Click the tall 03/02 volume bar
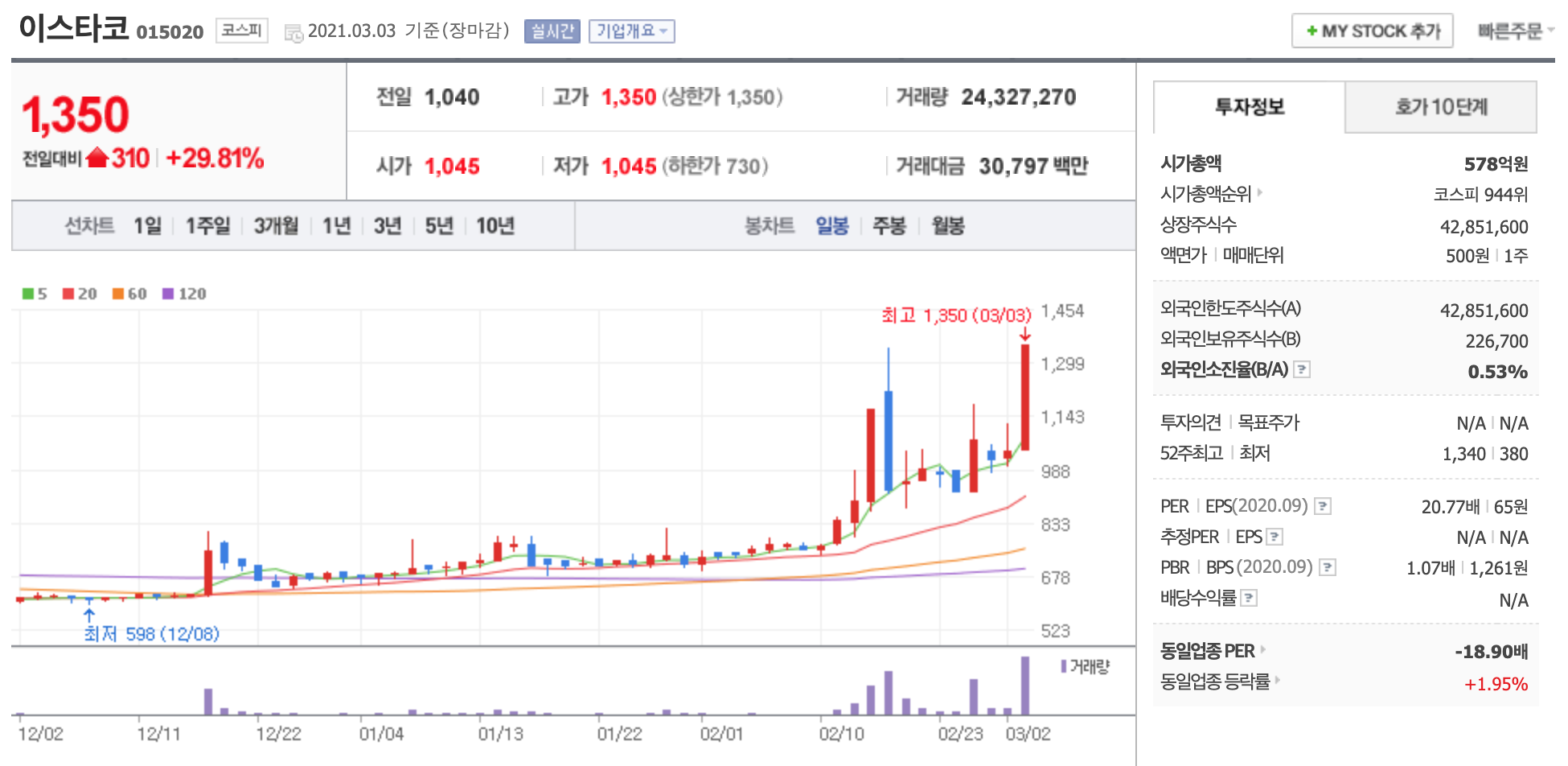This screenshot has height=766, width=1568. [1025, 686]
